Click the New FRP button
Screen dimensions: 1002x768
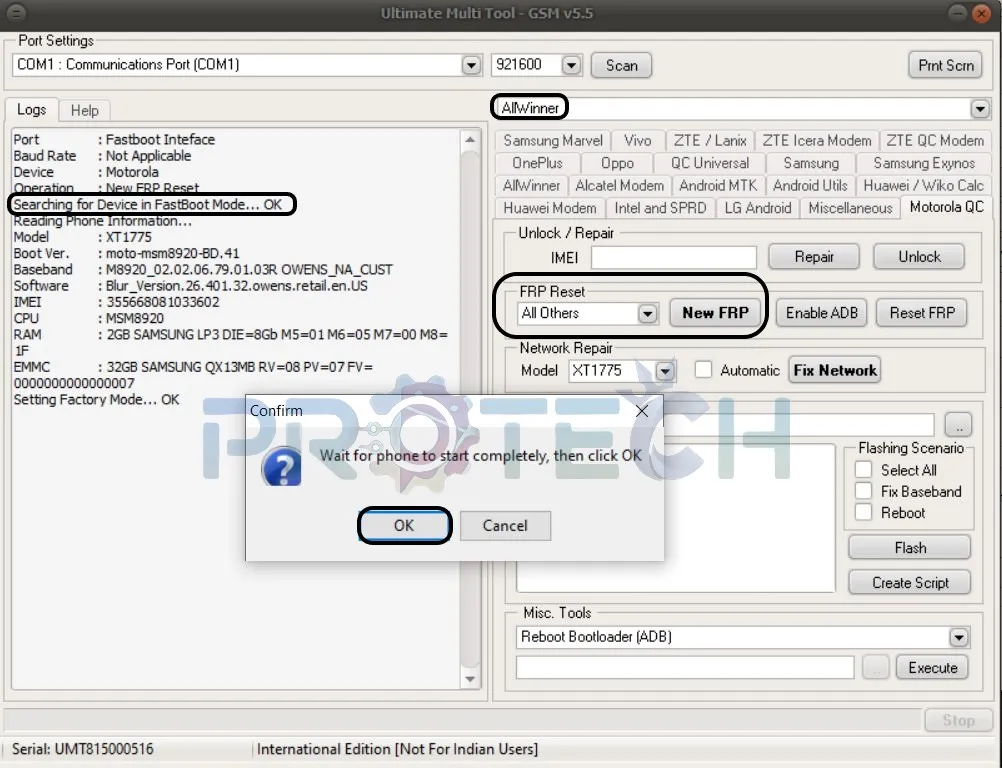[x=715, y=313]
